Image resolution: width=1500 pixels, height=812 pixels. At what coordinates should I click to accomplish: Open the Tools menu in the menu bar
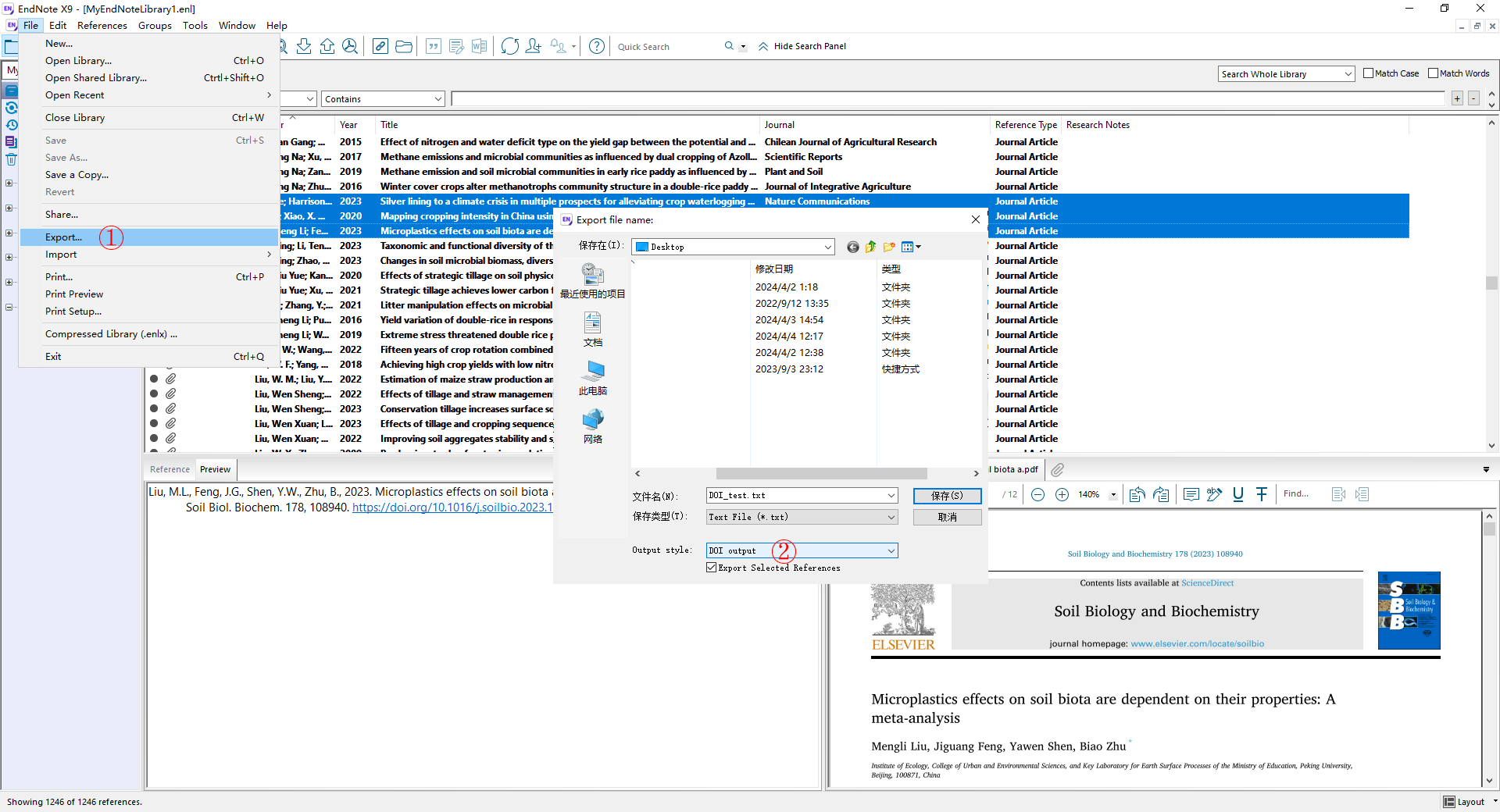click(x=195, y=26)
